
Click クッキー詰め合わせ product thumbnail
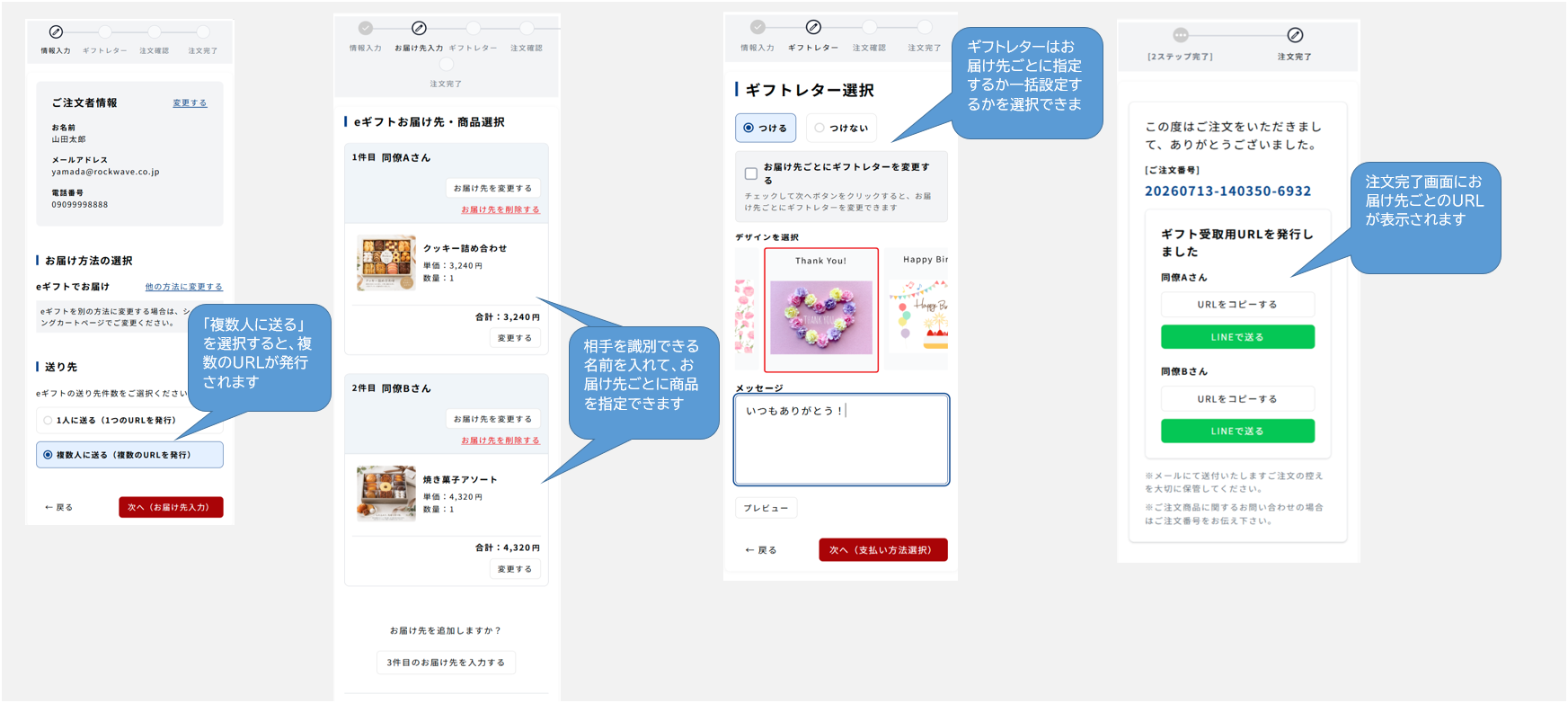[386, 263]
